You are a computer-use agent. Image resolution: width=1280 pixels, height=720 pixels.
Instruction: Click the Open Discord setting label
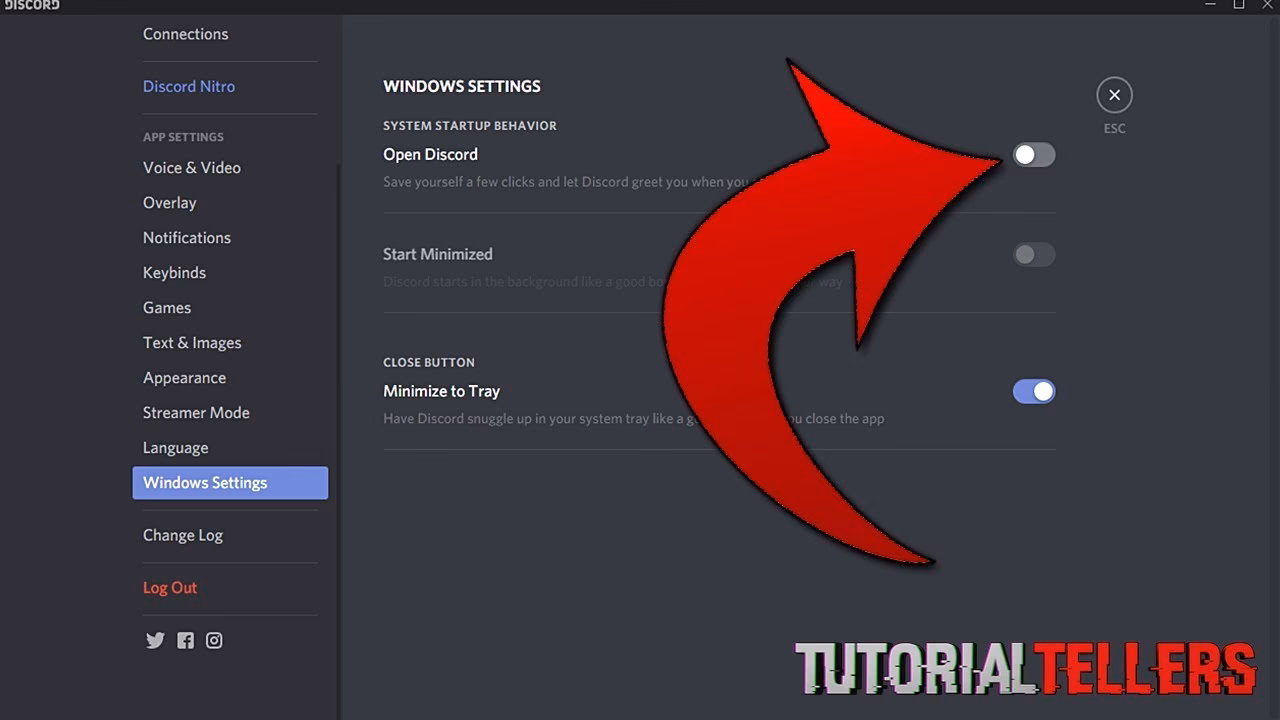click(430, 155)
